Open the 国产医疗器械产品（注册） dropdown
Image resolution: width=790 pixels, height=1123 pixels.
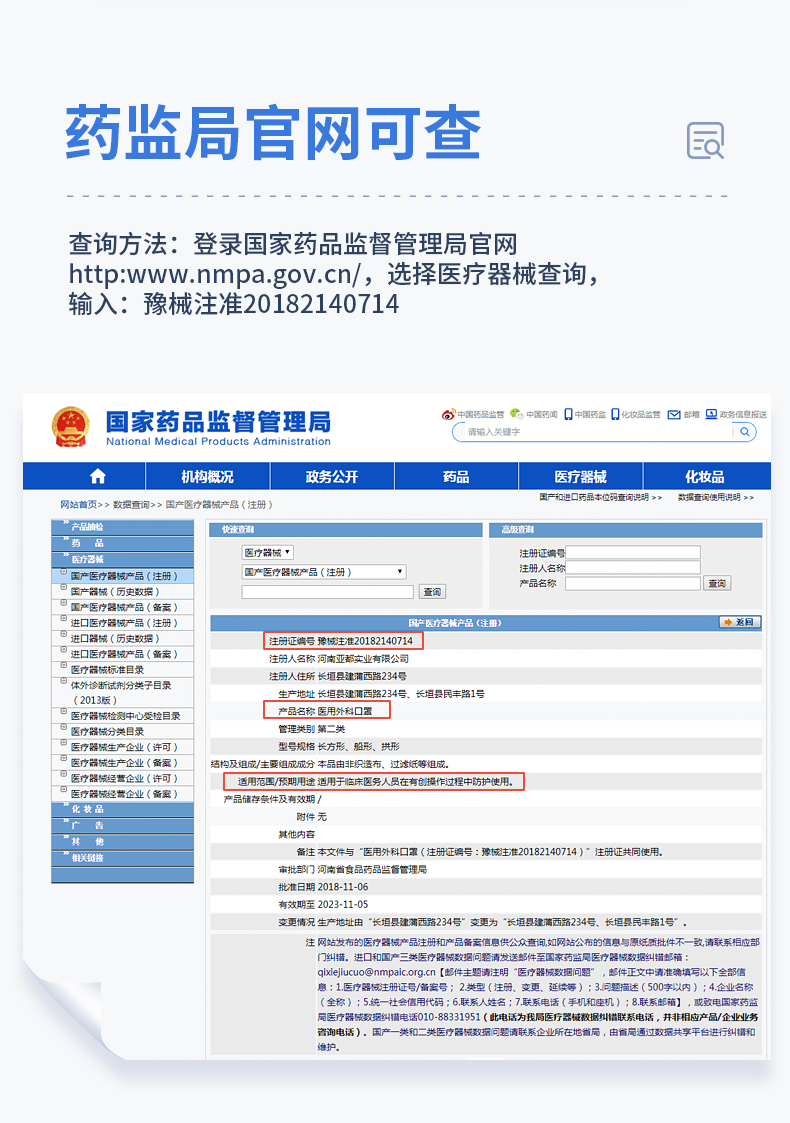(323, 572)
